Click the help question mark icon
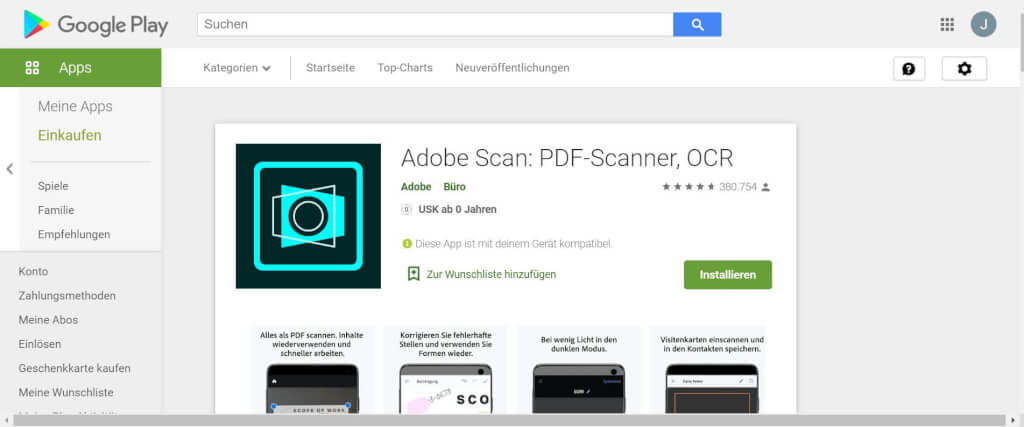The width and height of the screenshot is (1024, 427). coord(909,69)
